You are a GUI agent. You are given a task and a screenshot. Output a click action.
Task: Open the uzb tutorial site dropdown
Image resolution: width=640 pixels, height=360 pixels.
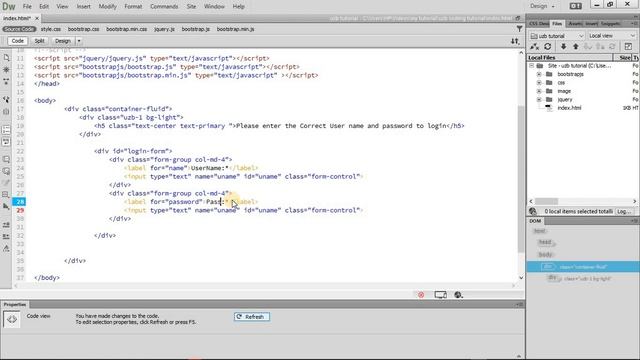[x=558, y=36]
